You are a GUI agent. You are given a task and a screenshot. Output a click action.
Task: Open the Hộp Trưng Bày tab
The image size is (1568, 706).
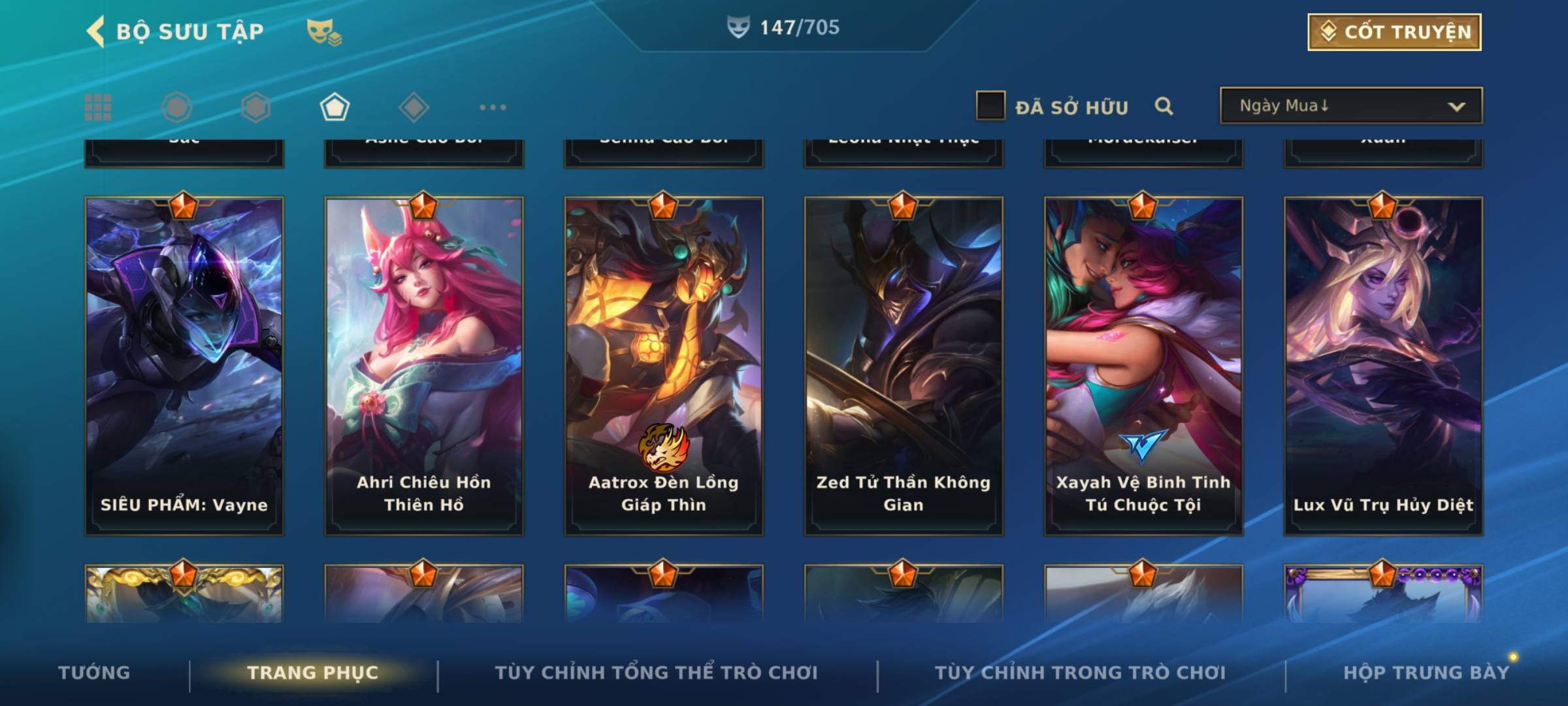click(1426, 672)
